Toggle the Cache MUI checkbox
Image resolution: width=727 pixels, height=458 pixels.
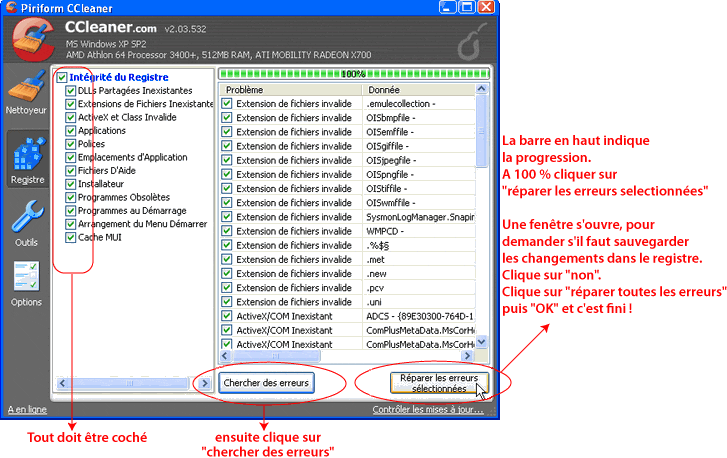(70, 238)
